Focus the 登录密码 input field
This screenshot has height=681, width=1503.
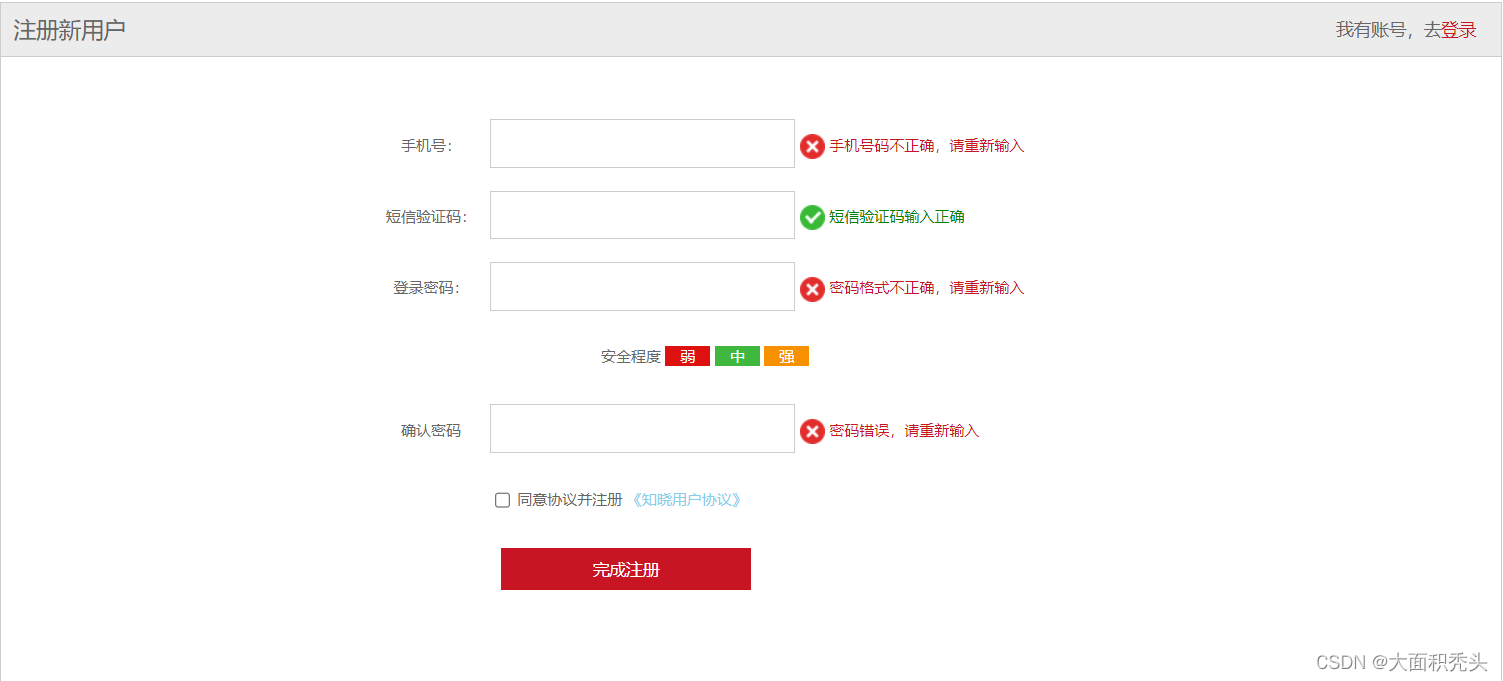coord(642,286)
